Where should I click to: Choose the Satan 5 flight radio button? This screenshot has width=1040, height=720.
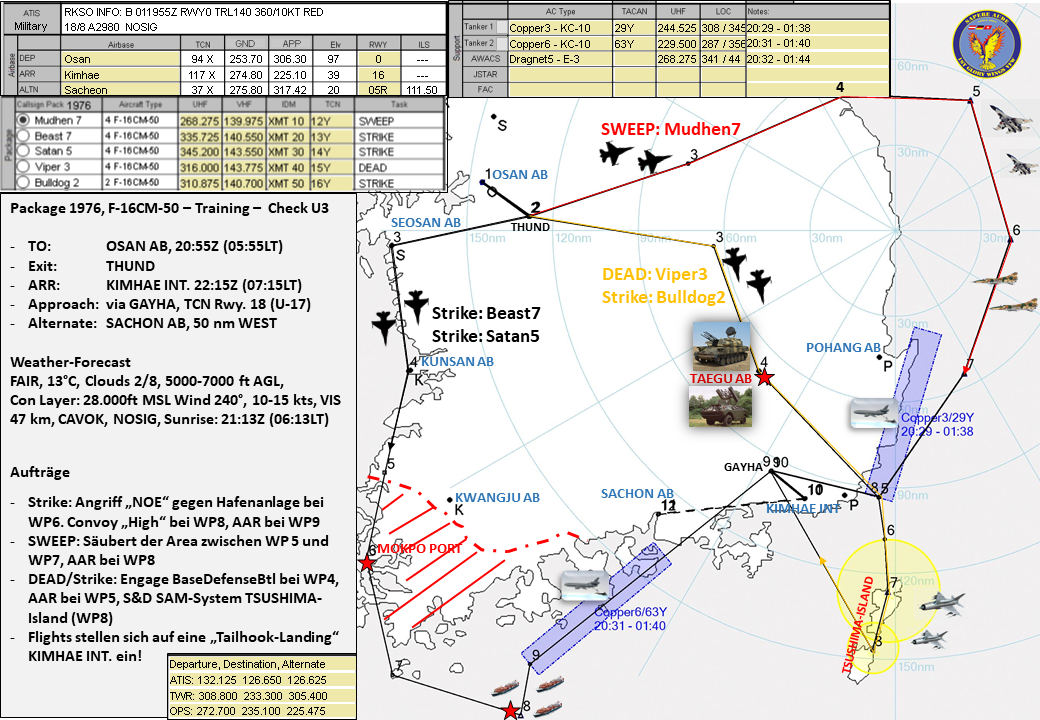click(24, 151)
